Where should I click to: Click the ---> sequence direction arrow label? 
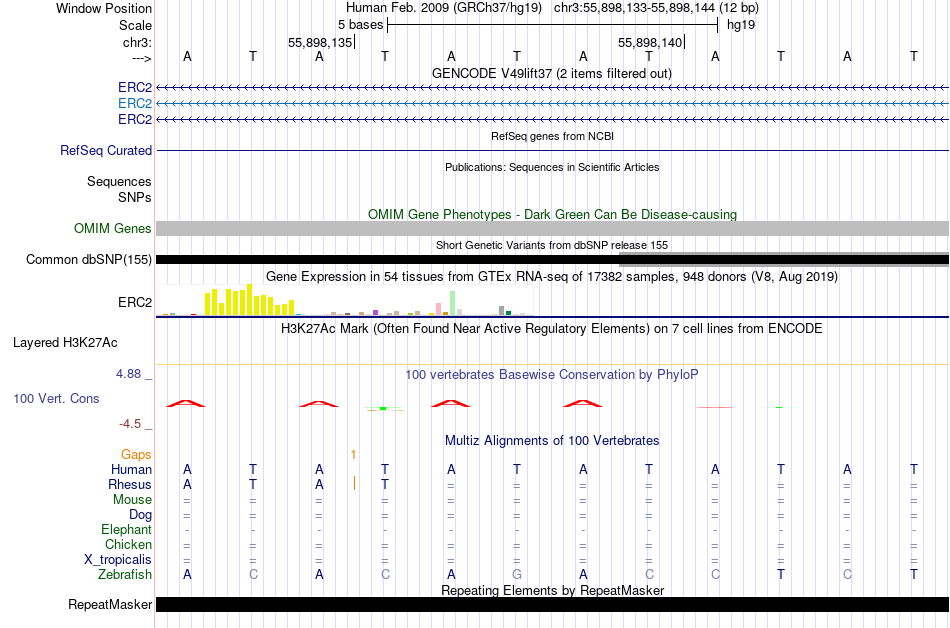pyautogui.click(x=141, y=58)
